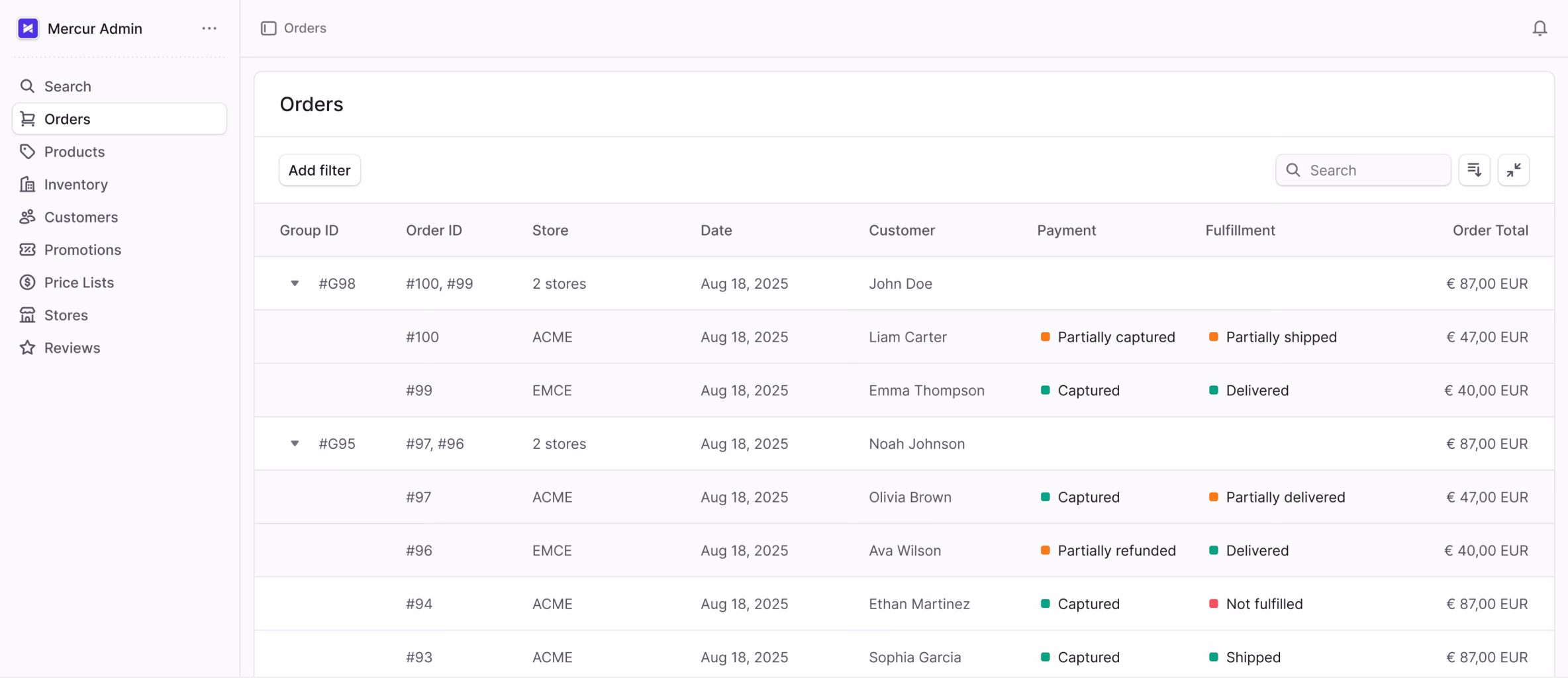Focus the orders Search input field
This screenshot has width=1568, height=678.
(1363, 170)
